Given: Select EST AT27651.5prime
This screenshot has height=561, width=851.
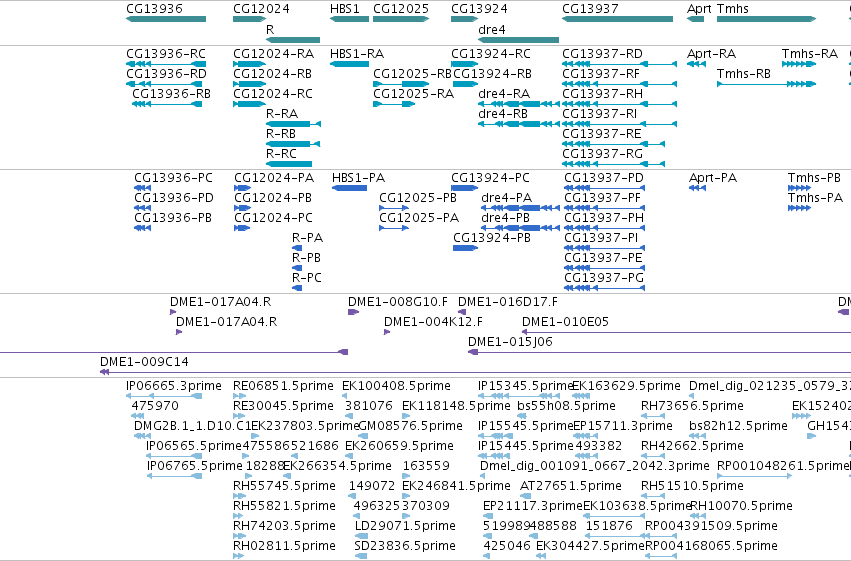Looking at the screenshot, I should (526, 496).
